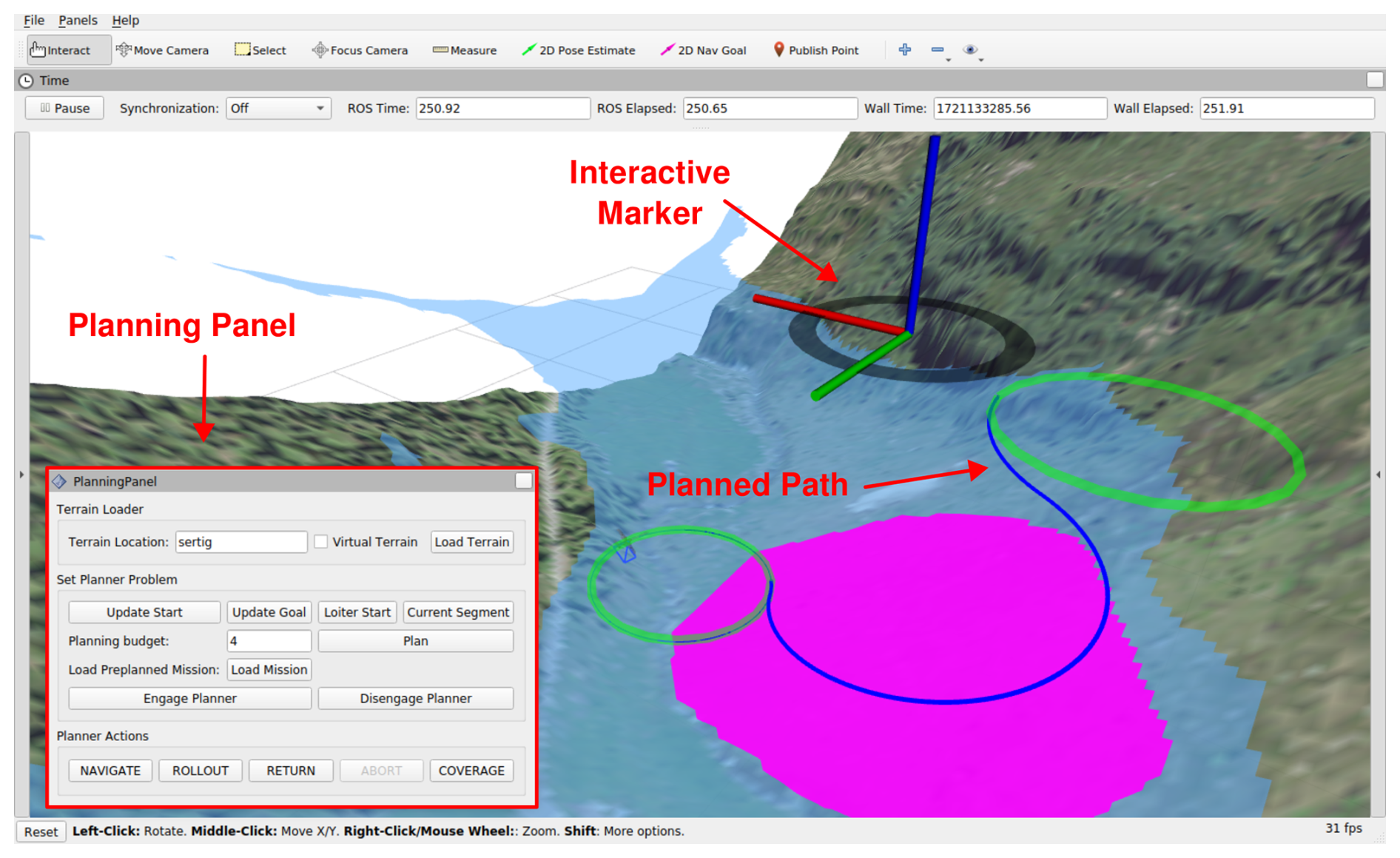Screen dimensions: 1400x858
Task: Choose the Select tool in toolbar
Action: point(260,50)
